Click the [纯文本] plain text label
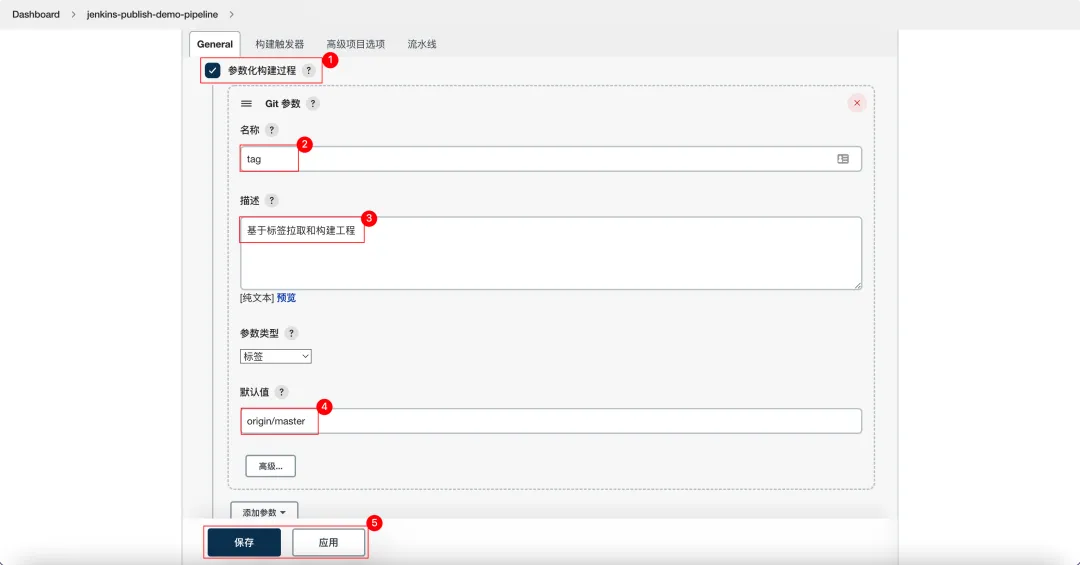Viewport: 1080px width, 565px height. [257, 298]
